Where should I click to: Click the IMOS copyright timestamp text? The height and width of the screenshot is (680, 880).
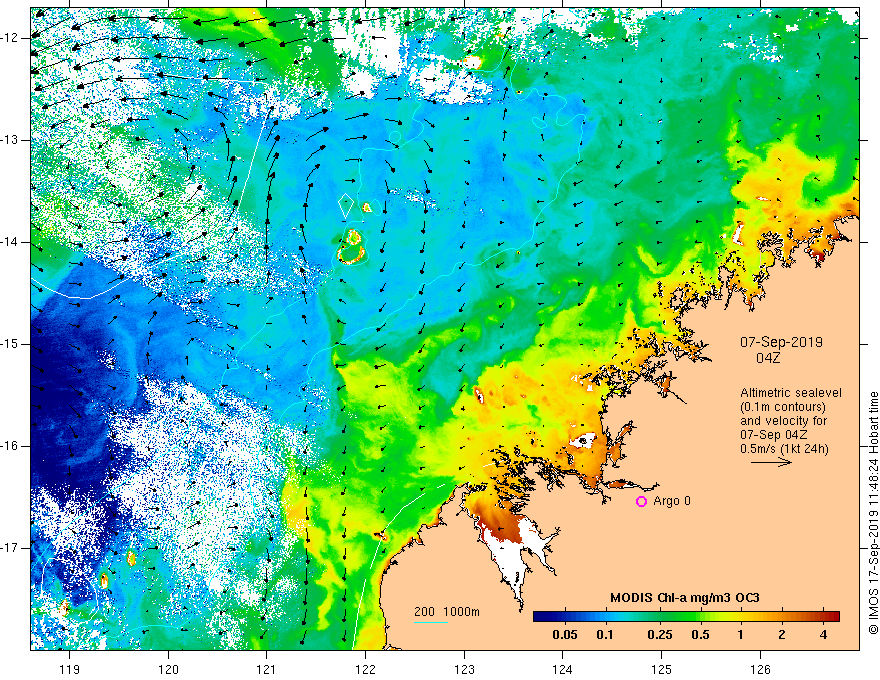pyautogui.click(x=873, y=513)
